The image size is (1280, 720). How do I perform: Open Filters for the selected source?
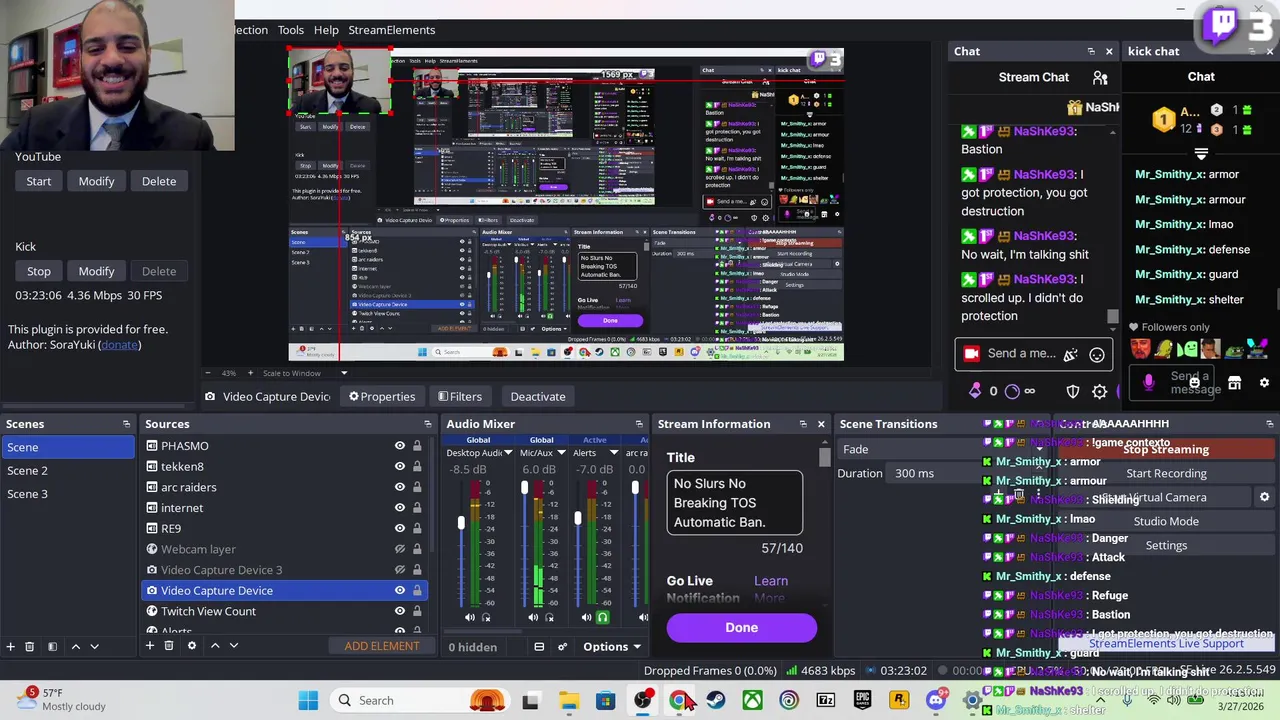pyautogui.click(x=460, y=397)
